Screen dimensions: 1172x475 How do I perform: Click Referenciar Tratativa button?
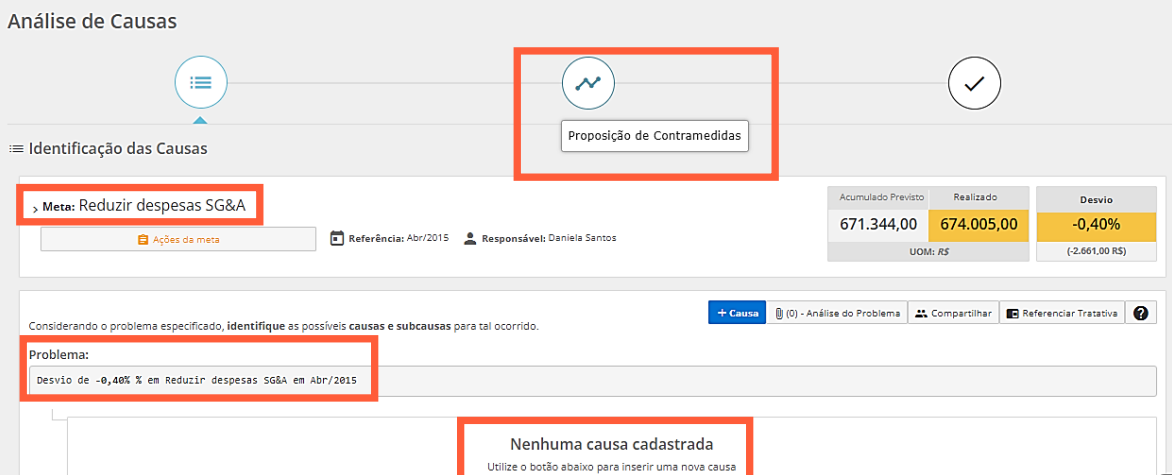tap(1061, 313)
